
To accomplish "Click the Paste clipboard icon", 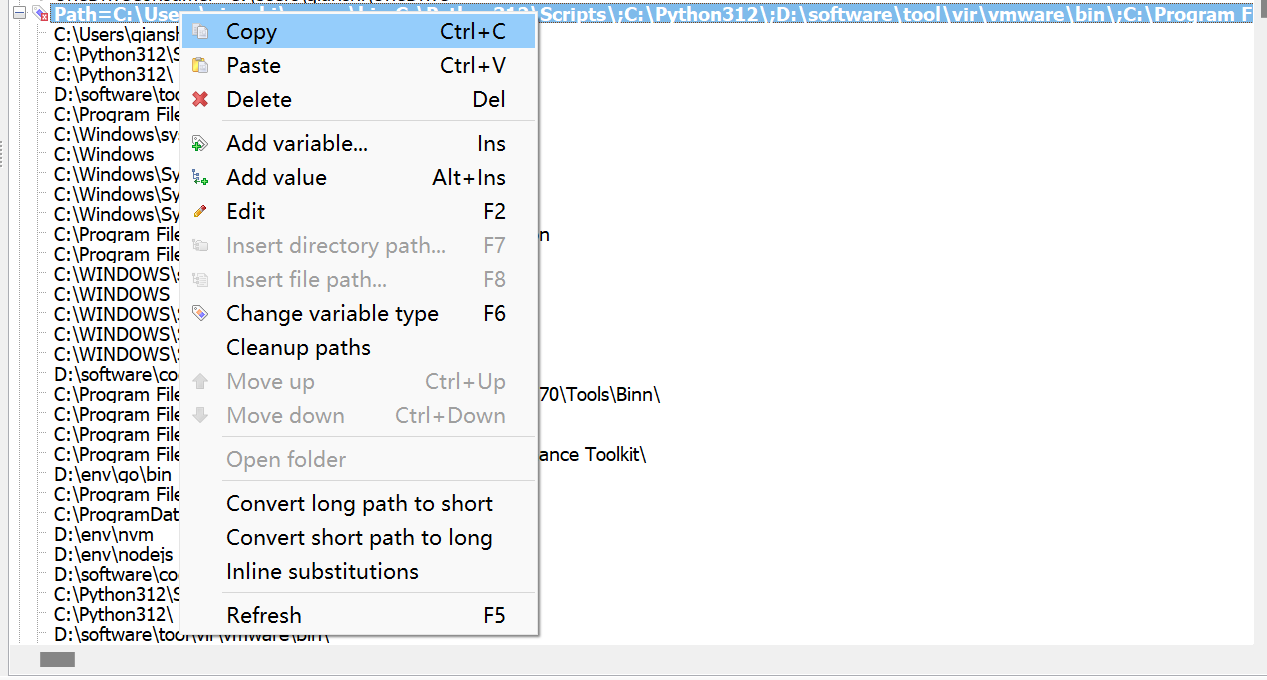I will tap(201, 66).
